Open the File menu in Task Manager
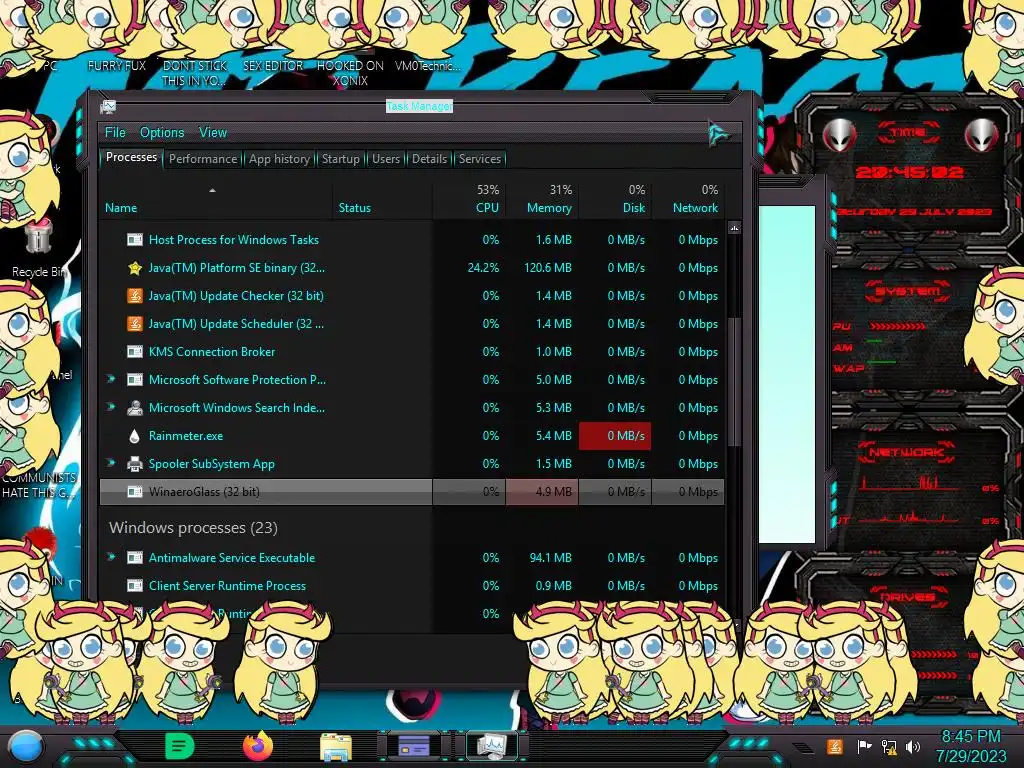Viewport: 1024px width, 768px height. click(115, 133)
